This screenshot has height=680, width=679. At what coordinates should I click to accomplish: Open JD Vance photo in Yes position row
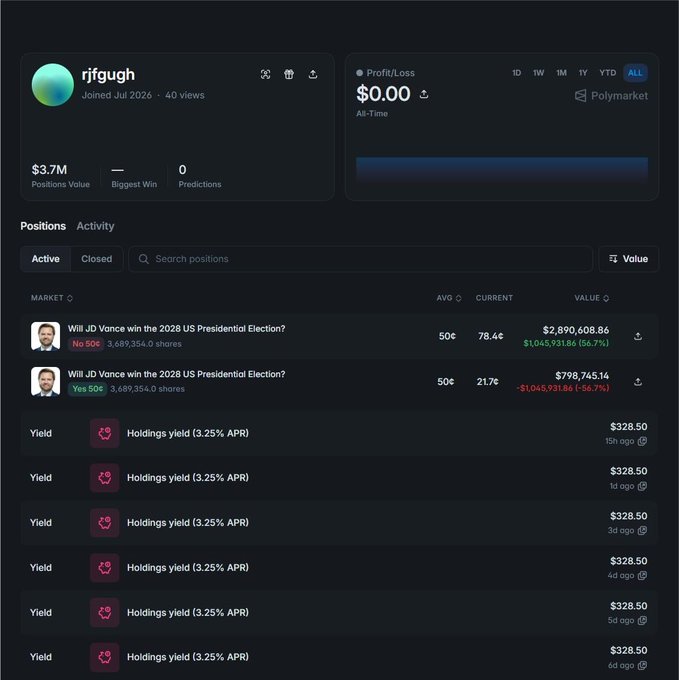click(46, 382)
